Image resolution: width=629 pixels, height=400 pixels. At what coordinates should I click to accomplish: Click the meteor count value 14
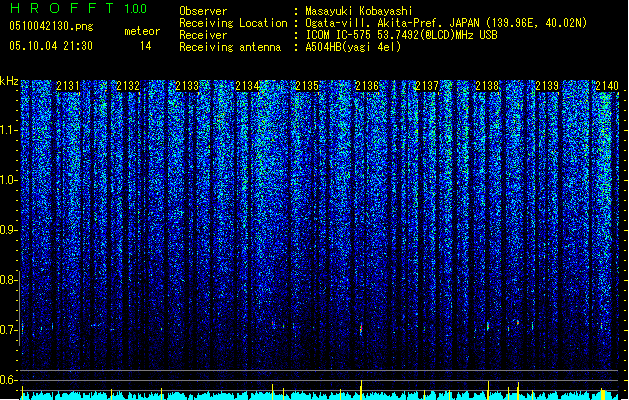coord(146,46)
